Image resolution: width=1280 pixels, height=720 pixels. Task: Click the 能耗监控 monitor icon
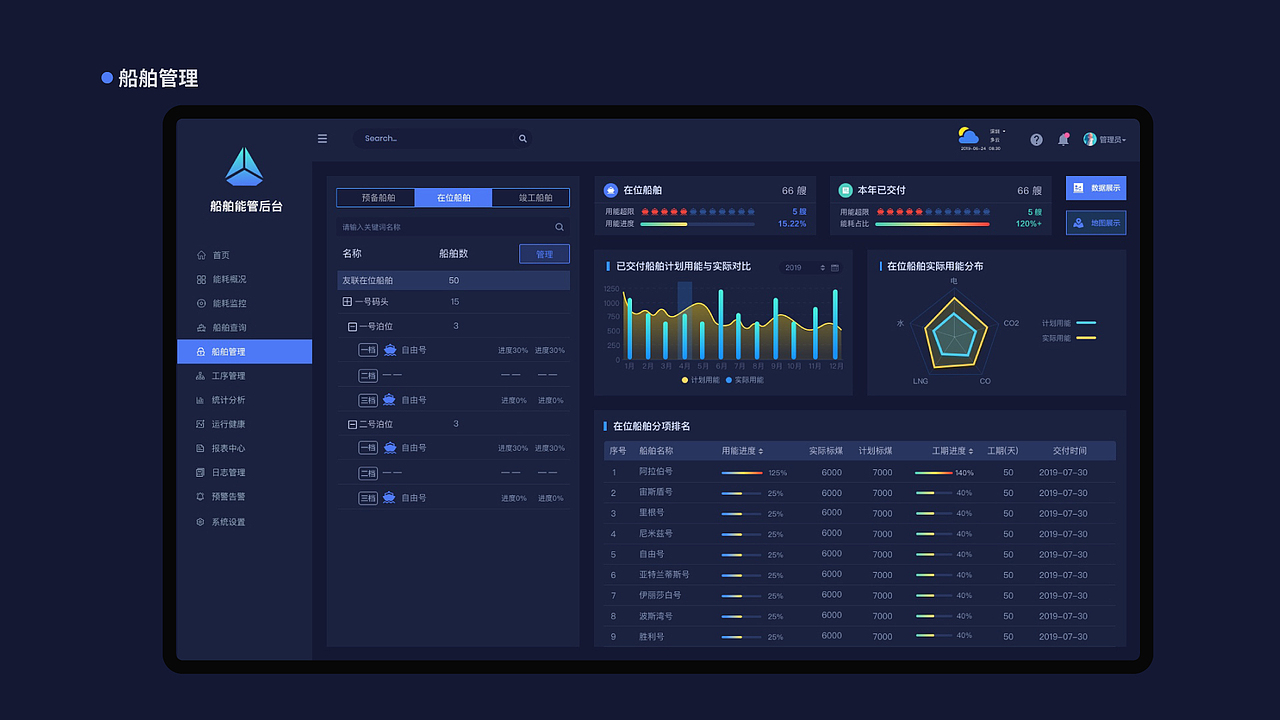coord(201,303)
